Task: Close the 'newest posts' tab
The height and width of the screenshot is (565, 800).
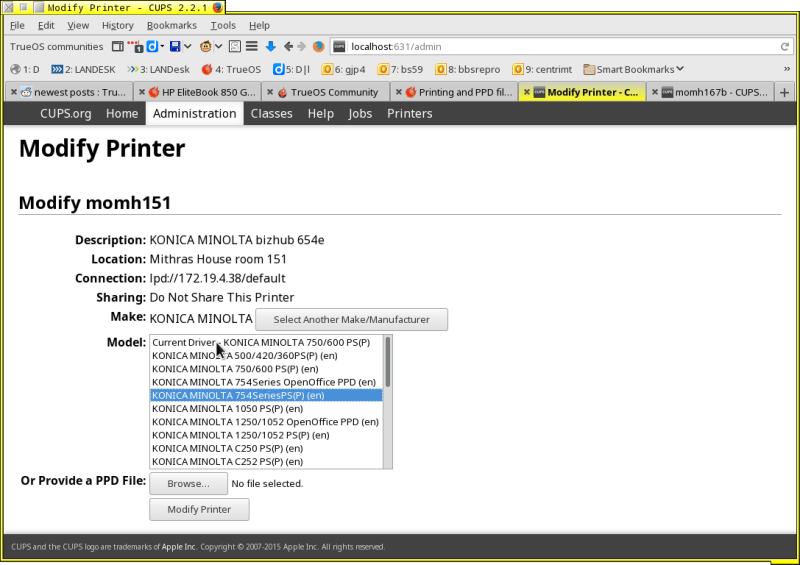Action: coord(14,92)
